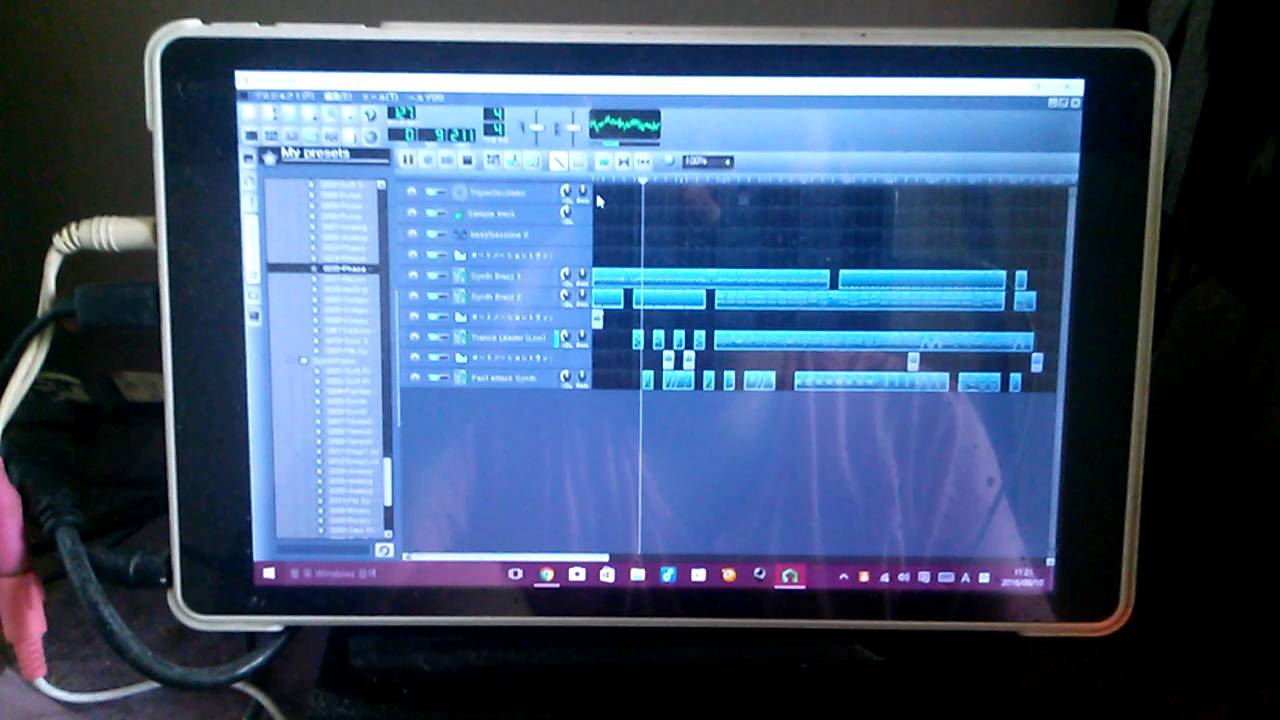Click the TripleOscillator instrument name button
Screen dimensions: 1280x720
pos(504,192)
